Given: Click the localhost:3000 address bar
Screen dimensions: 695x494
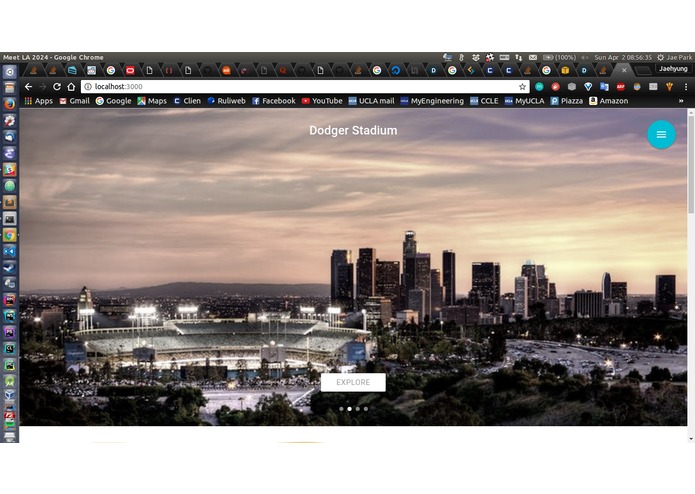Looking at the screenshot, I should click(x=303, y=86).
